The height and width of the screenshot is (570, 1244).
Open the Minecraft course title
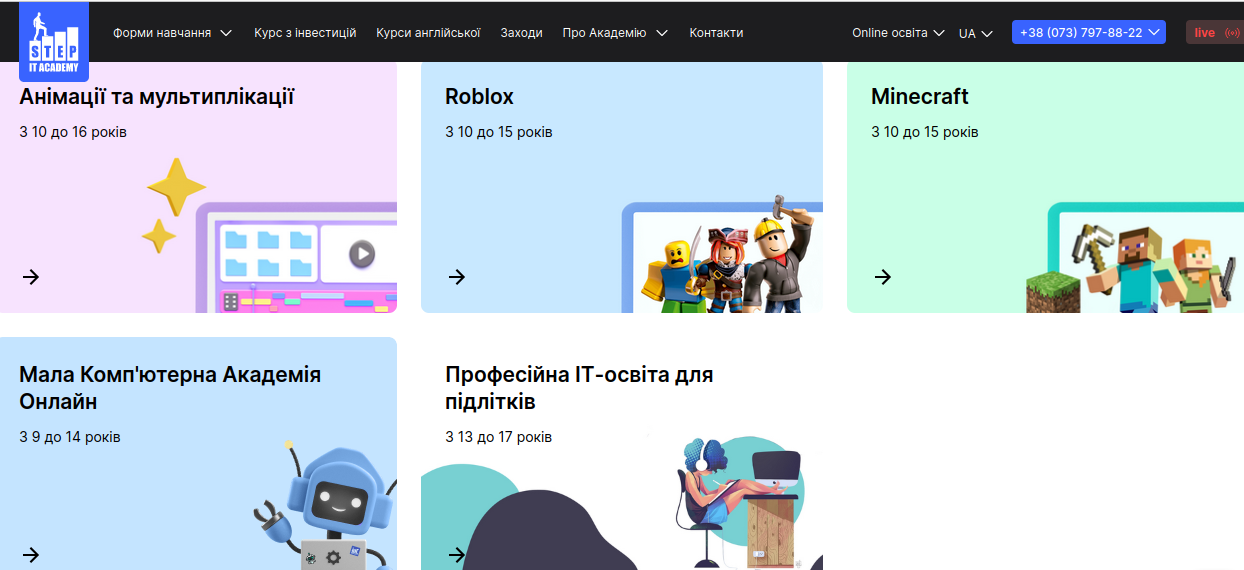[x=920, y=96]
